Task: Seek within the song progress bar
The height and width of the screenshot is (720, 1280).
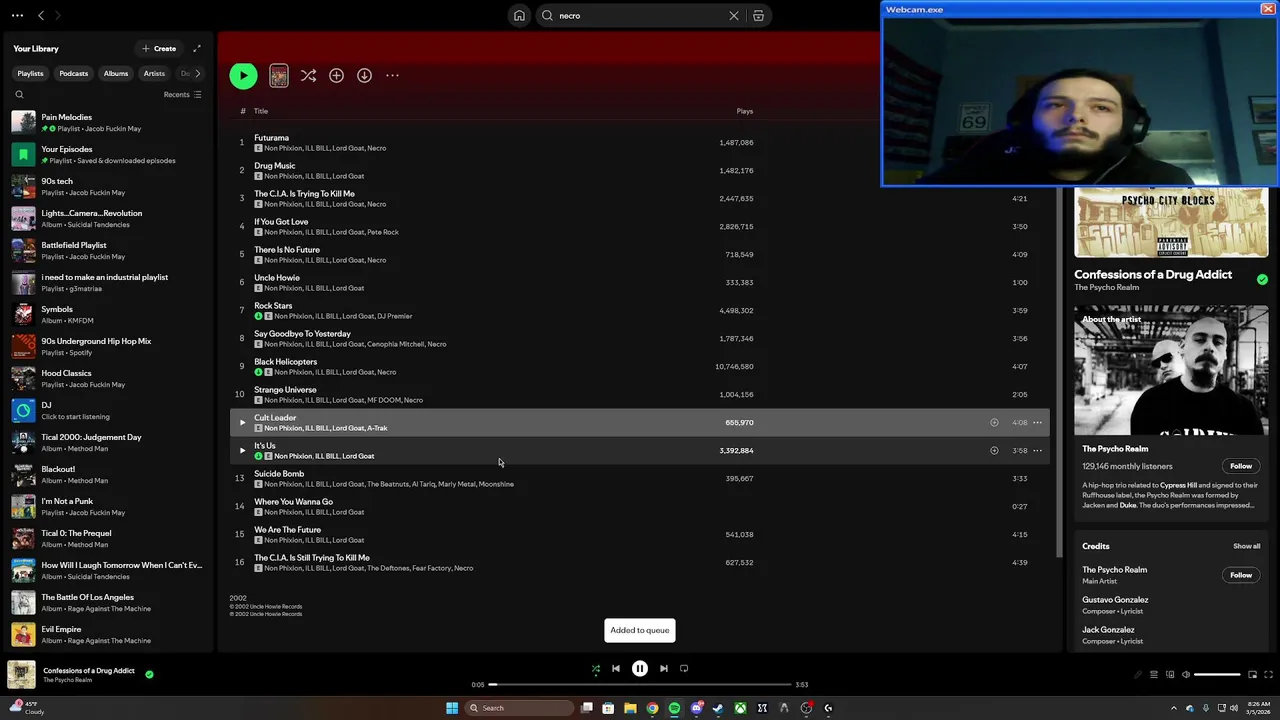Action: pos(640,685)
